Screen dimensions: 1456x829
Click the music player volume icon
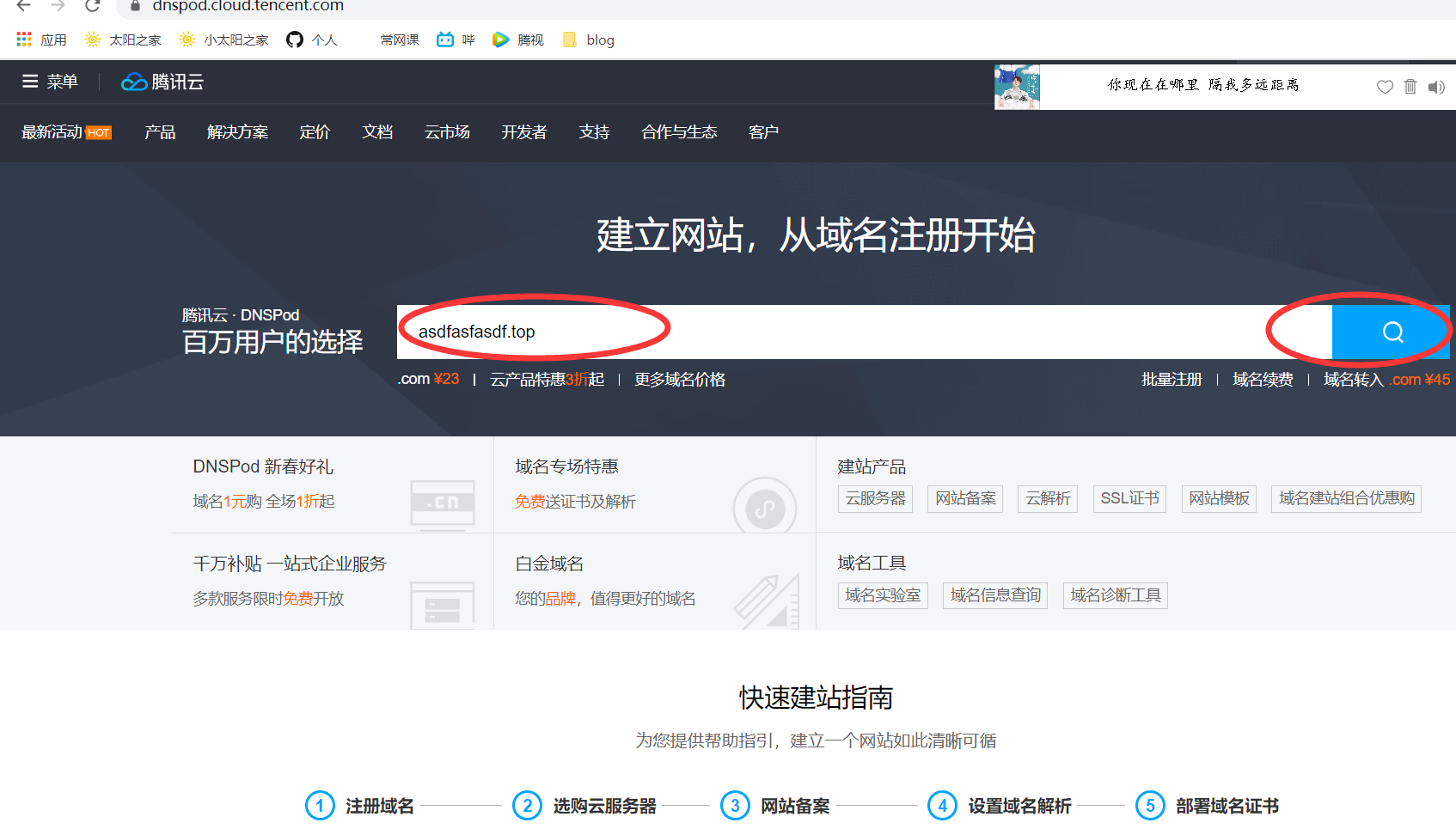pos(1436,87)
